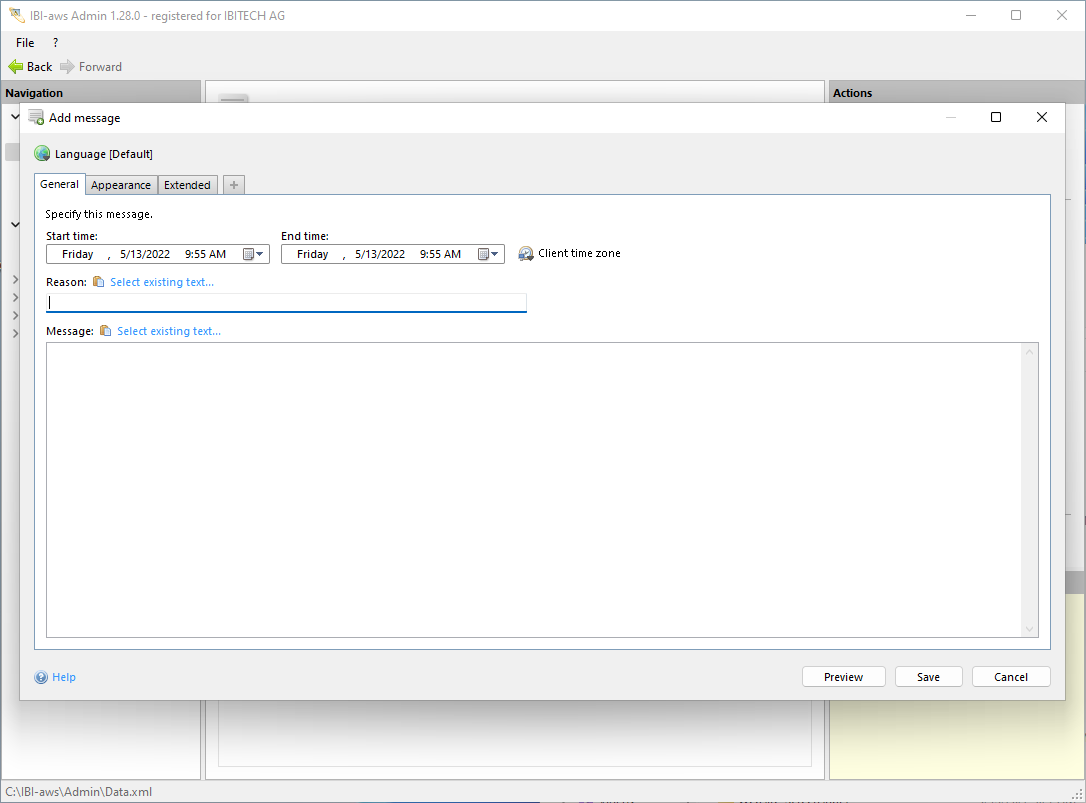Click Select existing text link for Message

pos(169,331)
